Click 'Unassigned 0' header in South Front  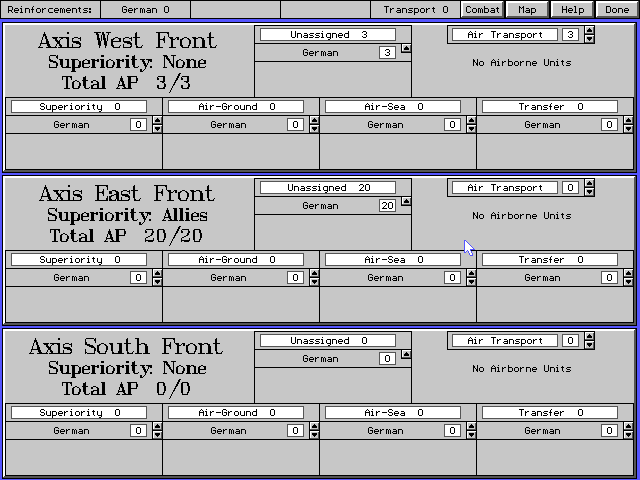pyautogui.click(x=328, y=341)
